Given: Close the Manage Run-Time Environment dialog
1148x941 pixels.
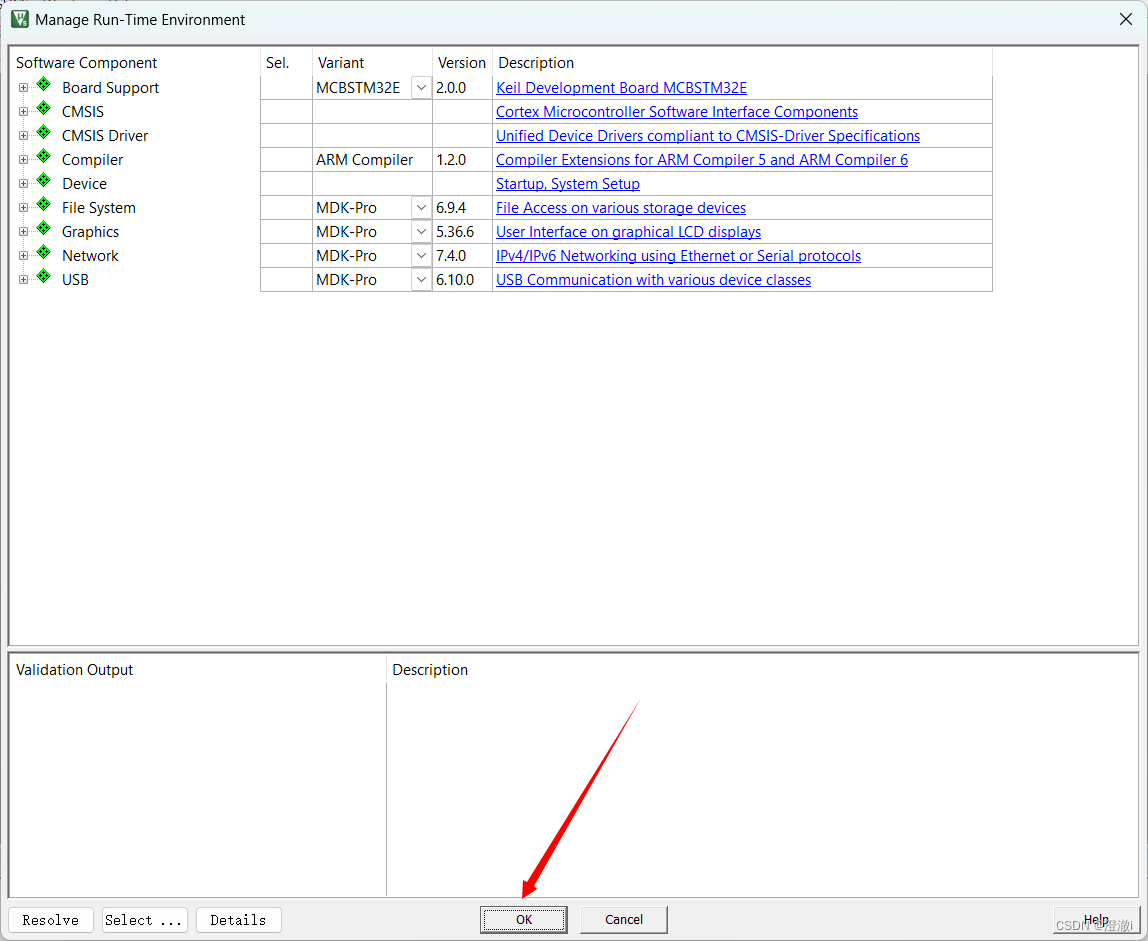Looking at the screenshot, I should tap(1126, 19).
